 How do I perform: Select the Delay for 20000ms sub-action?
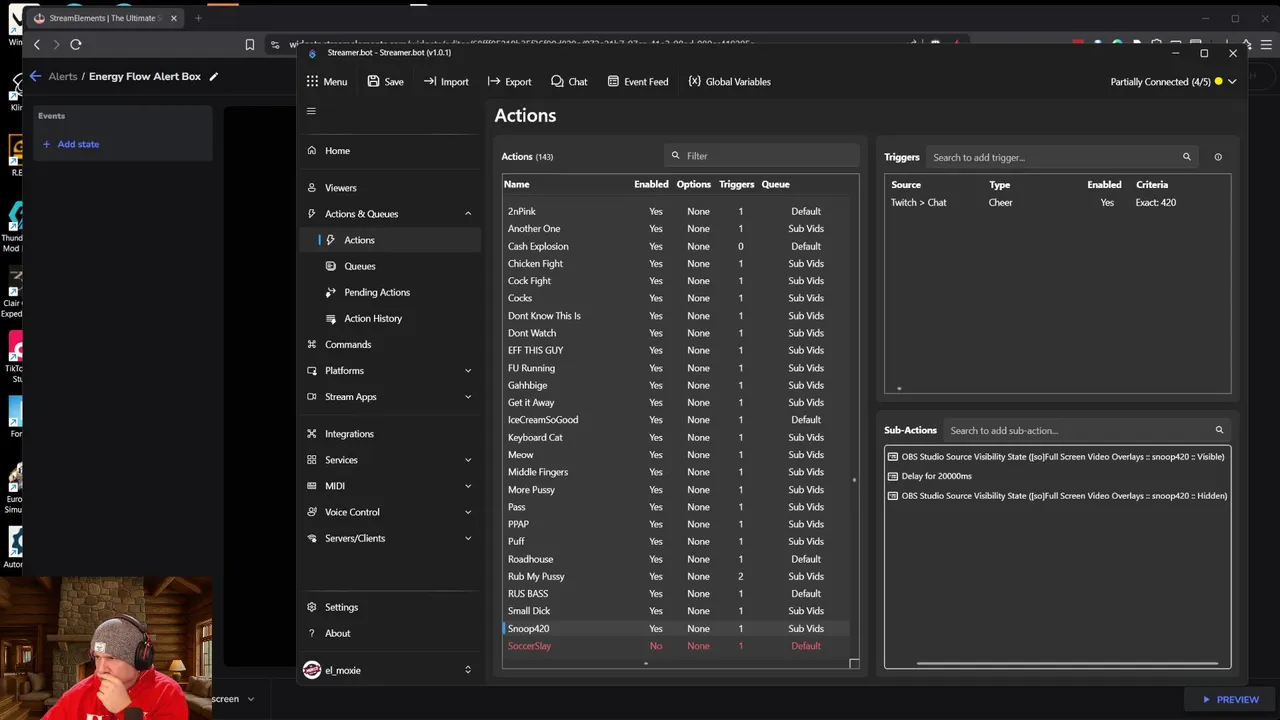pyautogui.click(x=1057, y=476)
